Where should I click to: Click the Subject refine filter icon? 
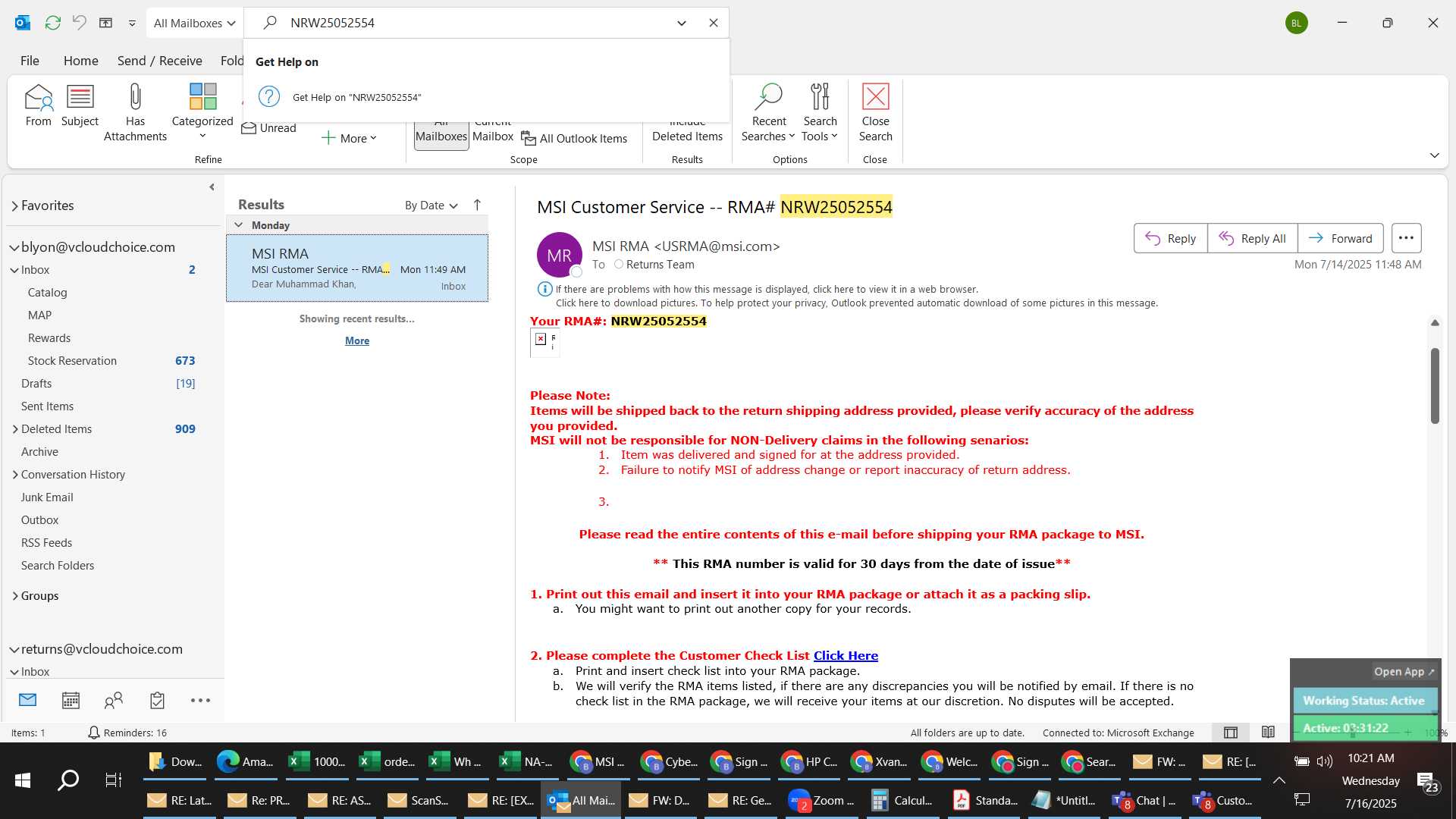point(80,105)
